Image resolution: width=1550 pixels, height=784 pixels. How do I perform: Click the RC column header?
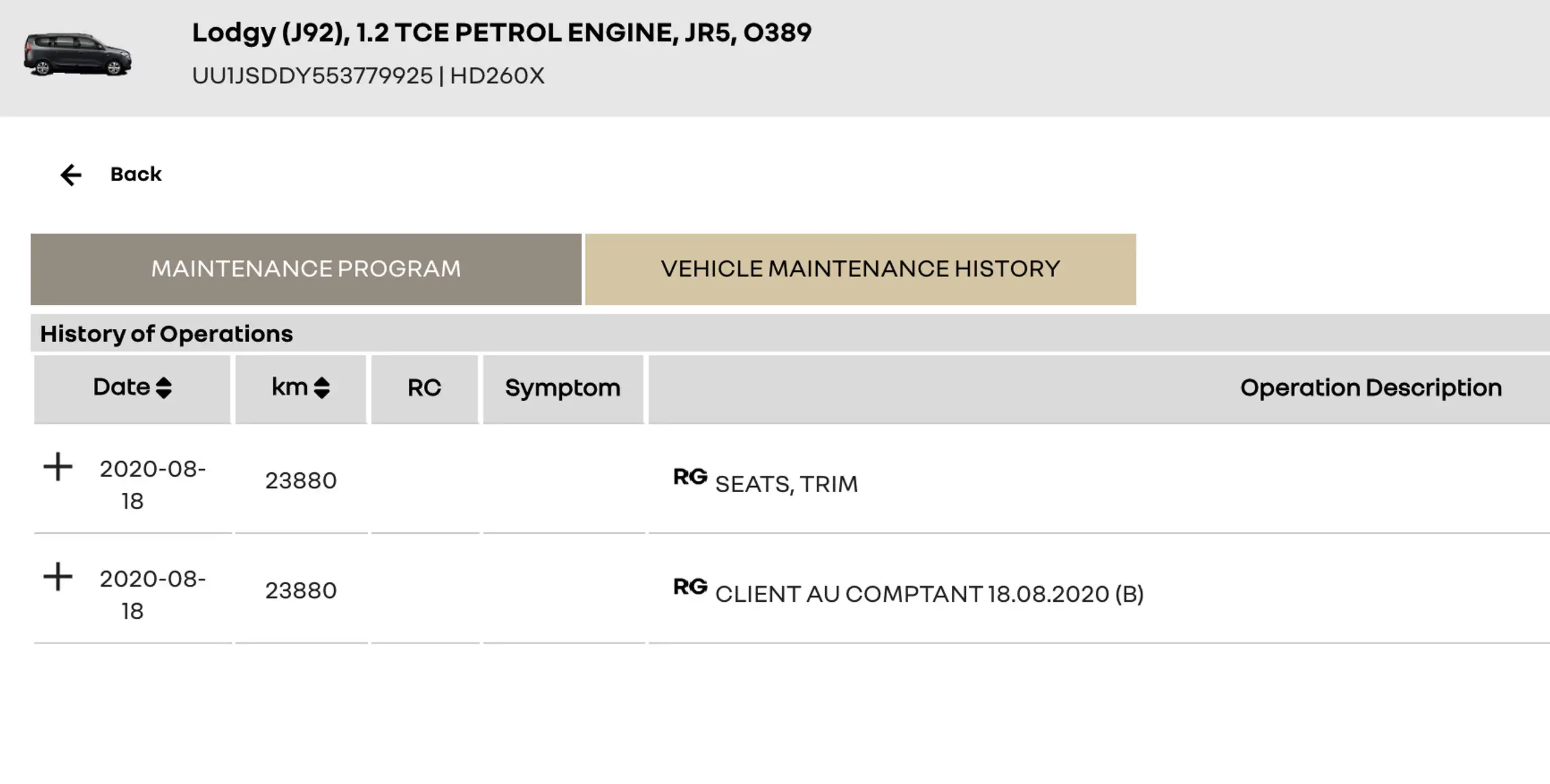[424, 388]
